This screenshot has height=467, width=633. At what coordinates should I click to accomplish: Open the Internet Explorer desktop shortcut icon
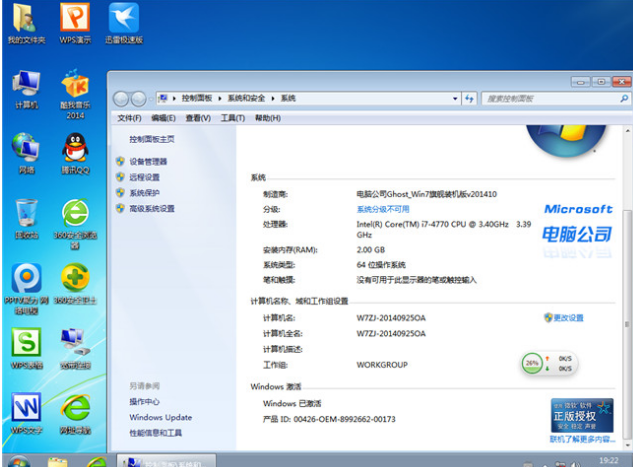[75, 413]
